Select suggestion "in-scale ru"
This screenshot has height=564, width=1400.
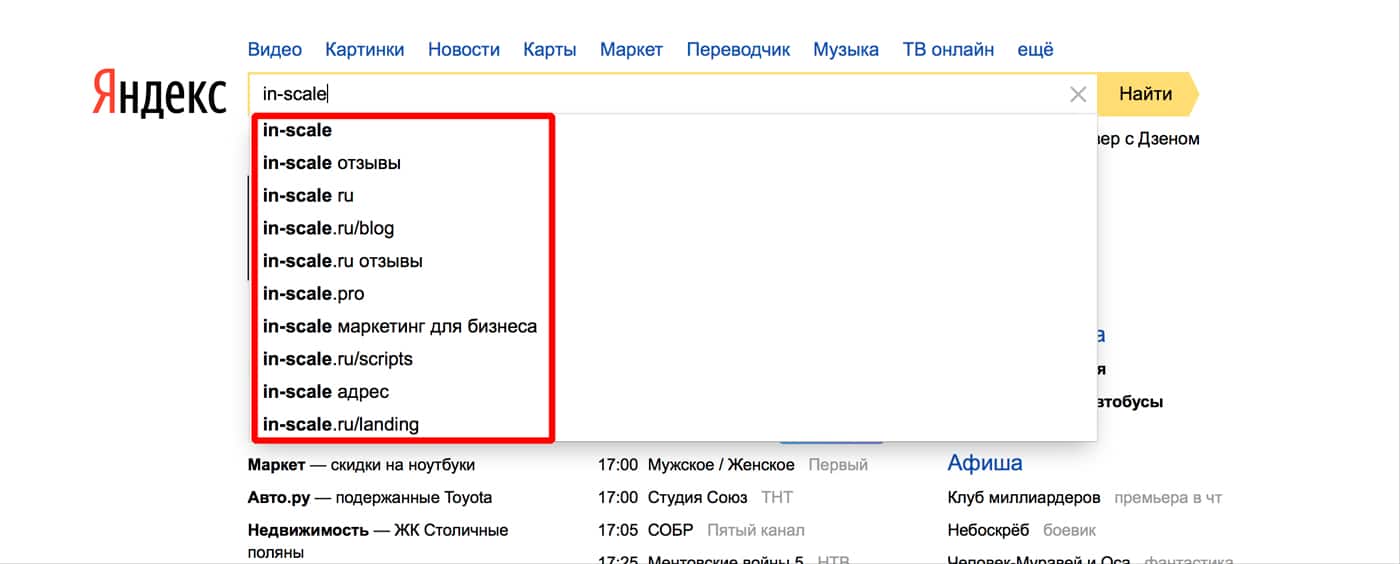pos(673,196)
